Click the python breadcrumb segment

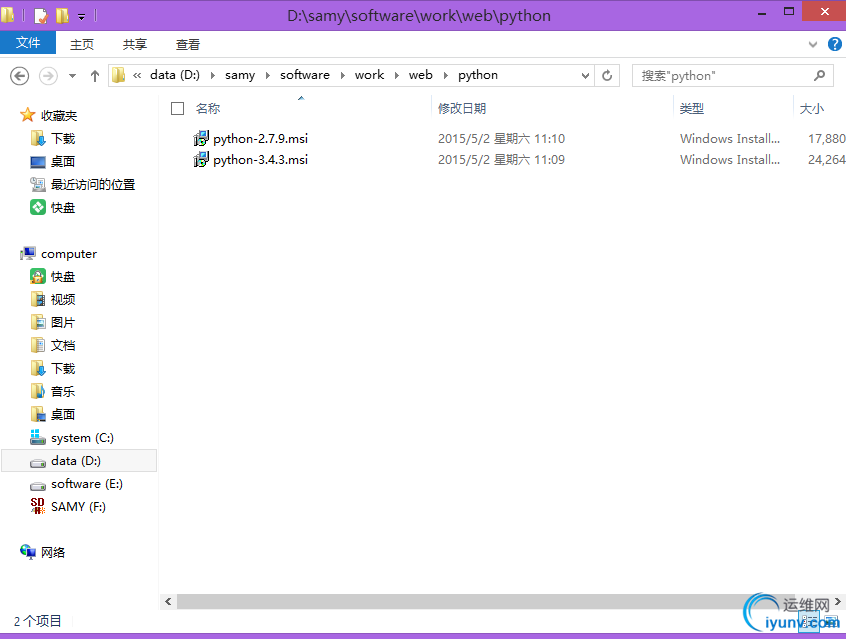478,75
